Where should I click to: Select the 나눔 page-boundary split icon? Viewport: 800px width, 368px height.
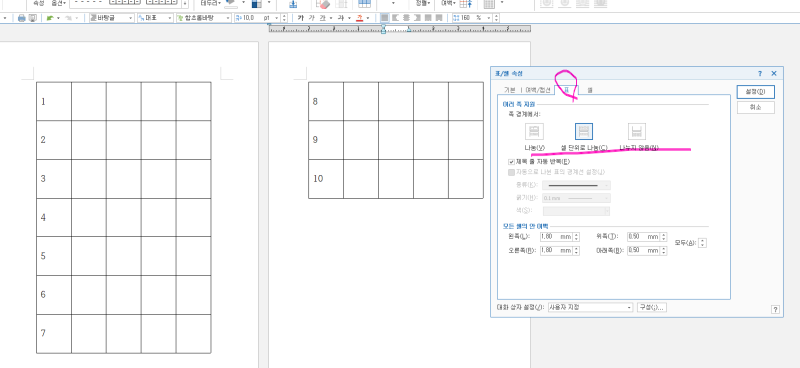[x=535, y=132]
